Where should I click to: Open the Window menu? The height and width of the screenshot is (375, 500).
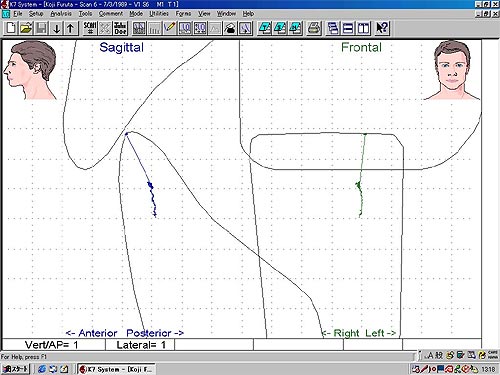pyautogui.click(x=226, y=14)
